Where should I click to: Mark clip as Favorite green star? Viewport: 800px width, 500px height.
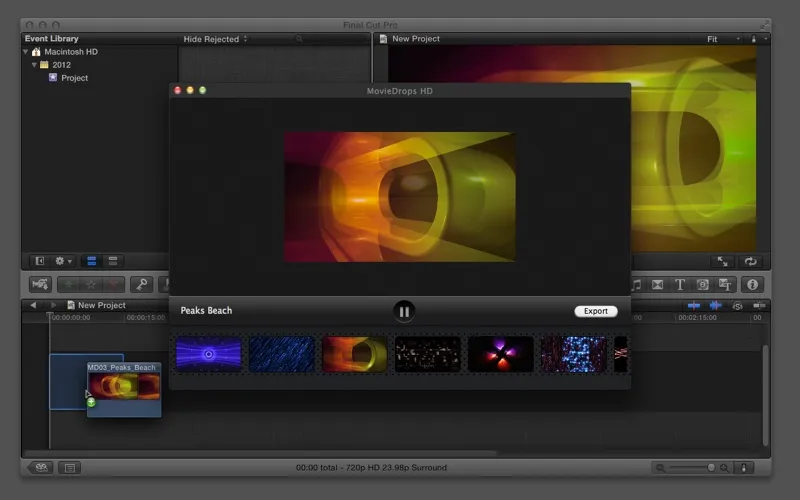coord(68,284)
